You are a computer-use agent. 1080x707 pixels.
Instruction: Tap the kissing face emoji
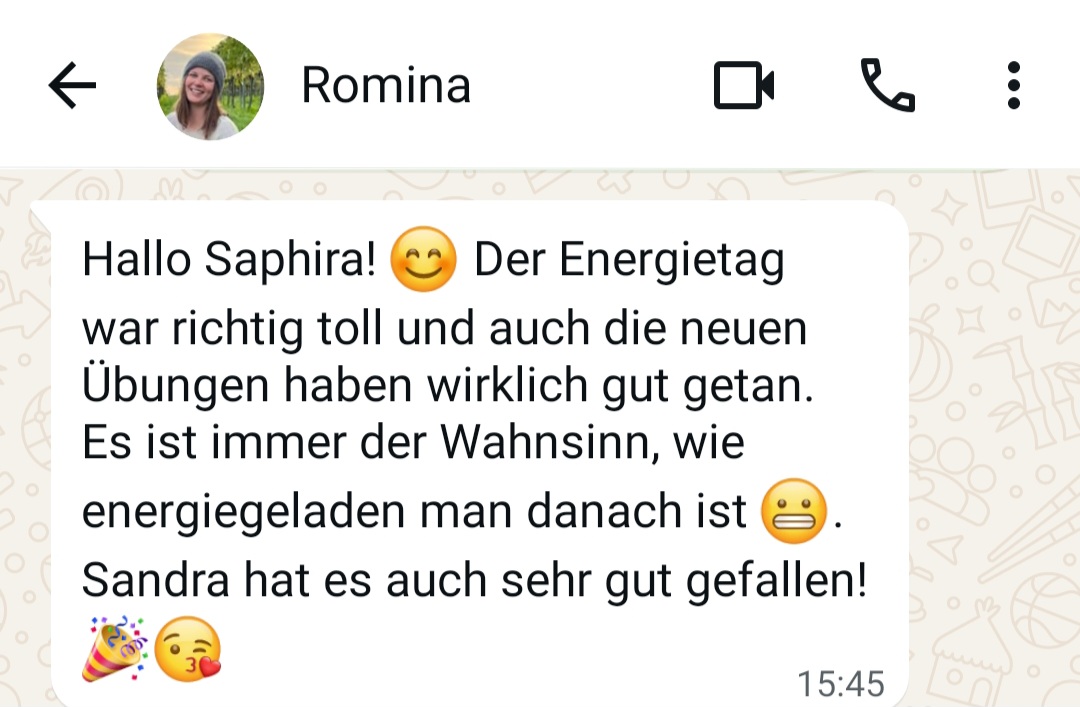point(188,649)
